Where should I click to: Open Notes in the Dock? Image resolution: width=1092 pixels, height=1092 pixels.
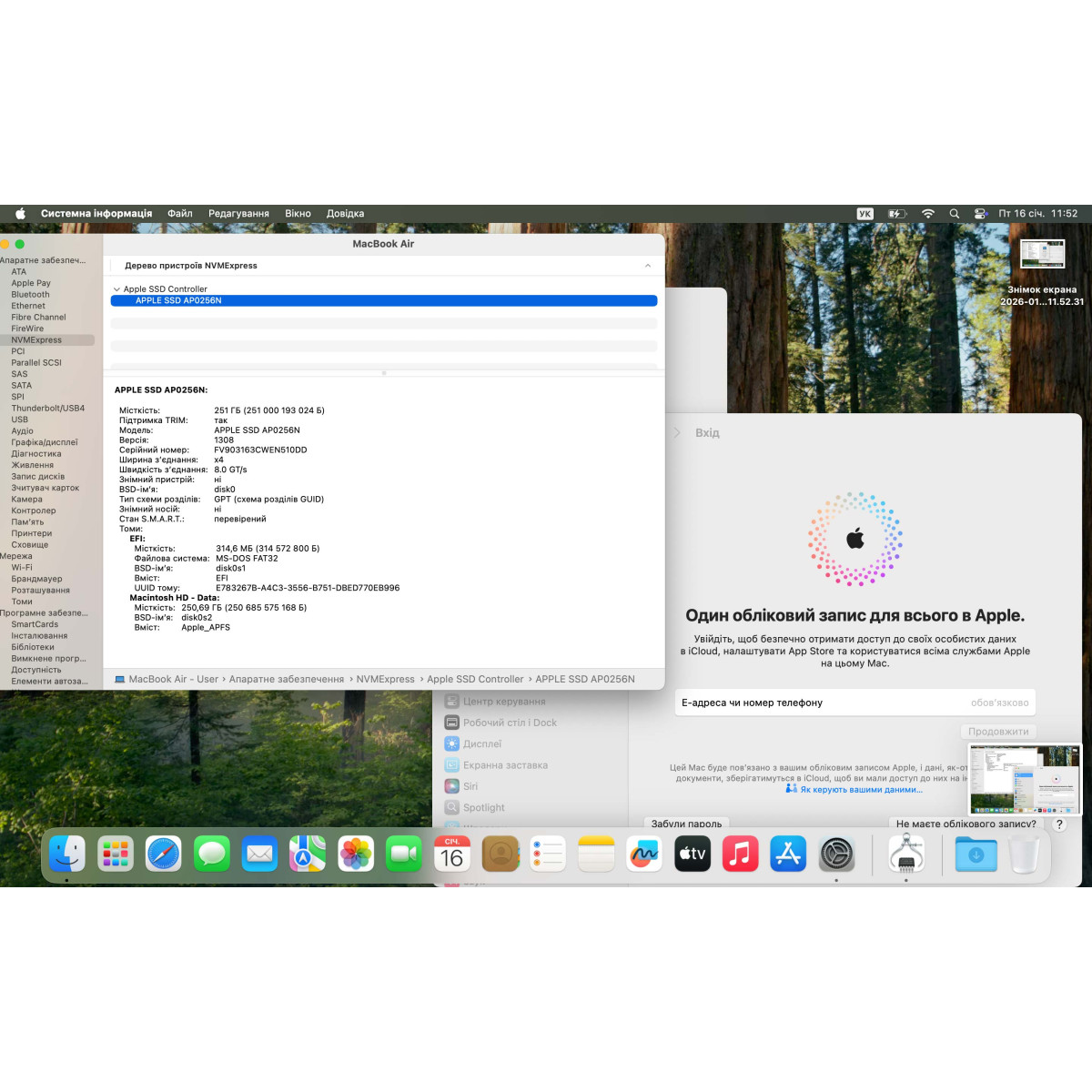tap(596, 854)
